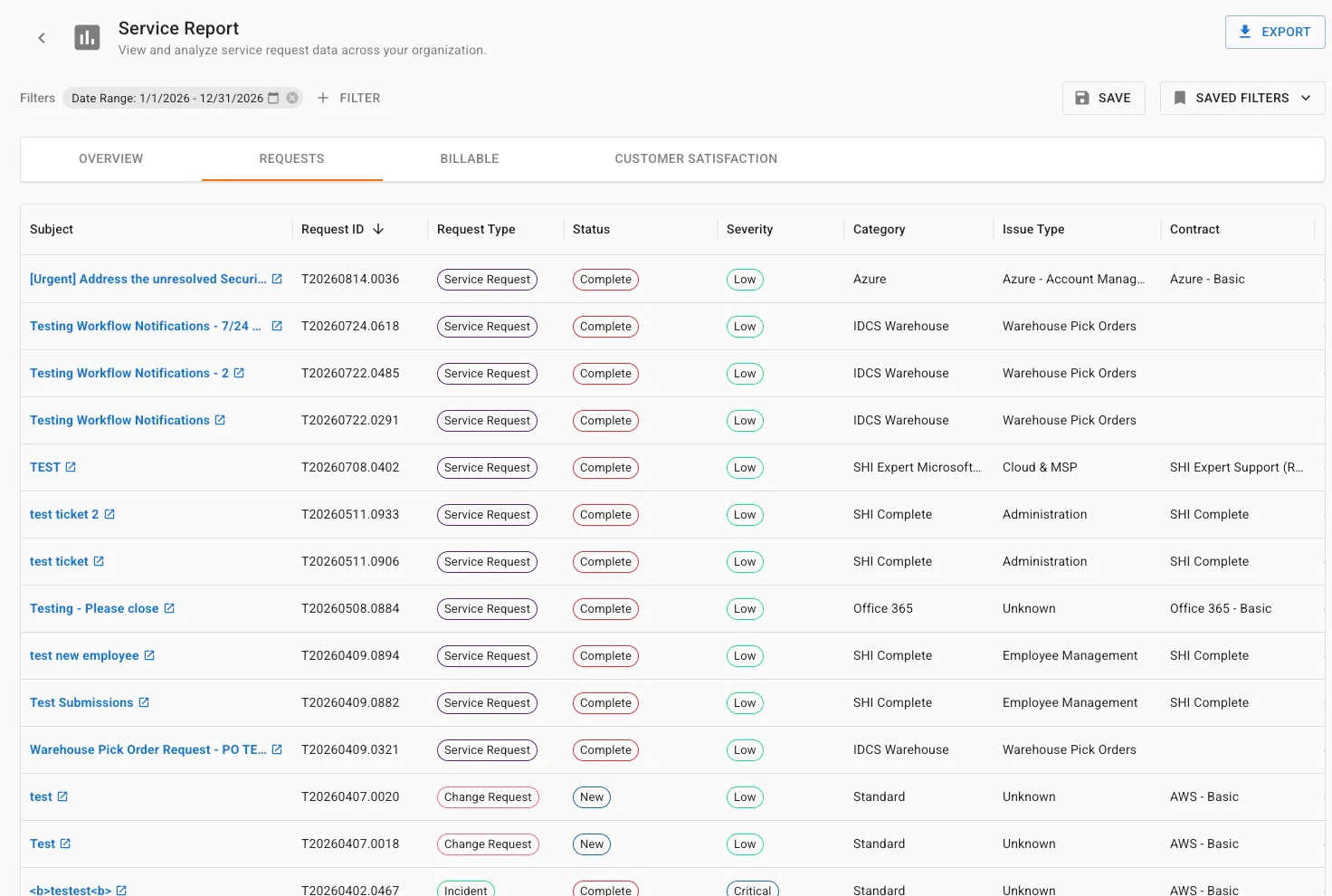The width and height of the screenshot is (1332, 896).
Task: Switch to the OVERVIEW tab
Action: [x=110, y=158]
